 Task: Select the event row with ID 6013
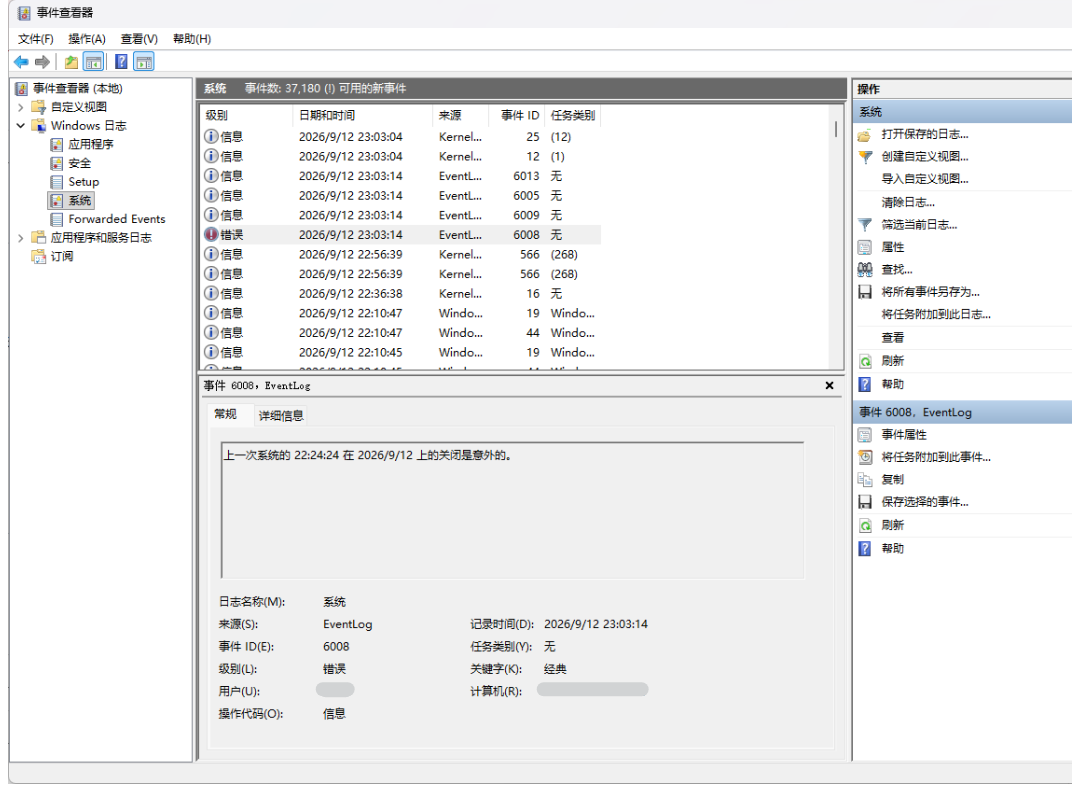[x=400, y=177]
